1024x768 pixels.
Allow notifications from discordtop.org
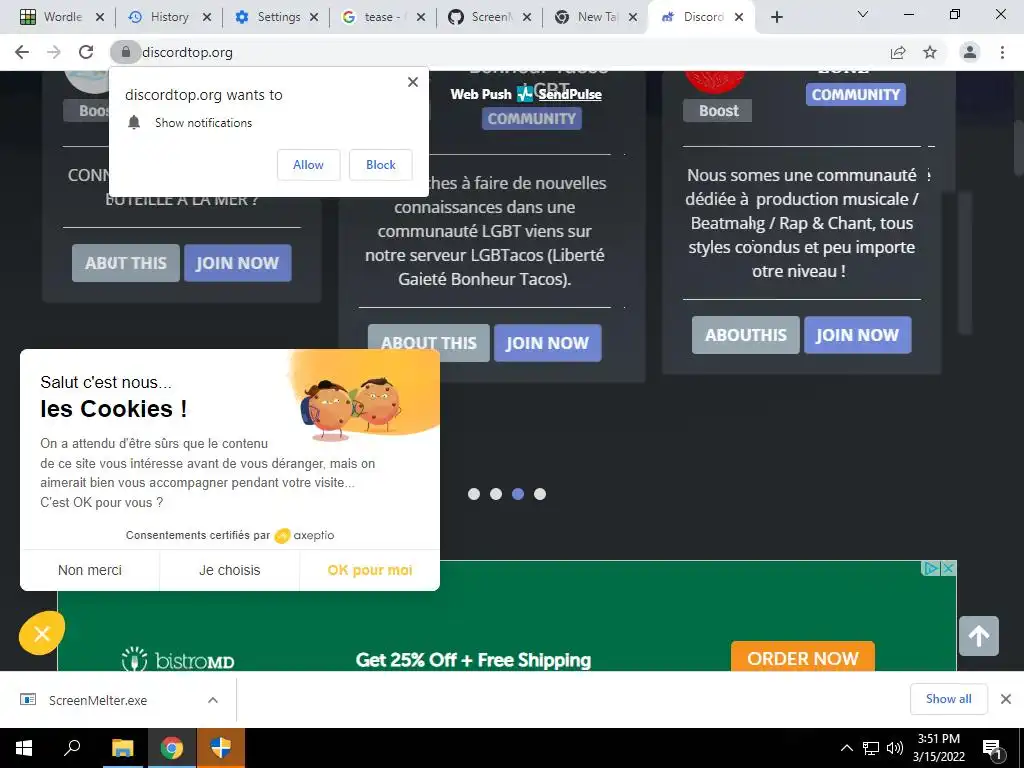click(308, 165)
